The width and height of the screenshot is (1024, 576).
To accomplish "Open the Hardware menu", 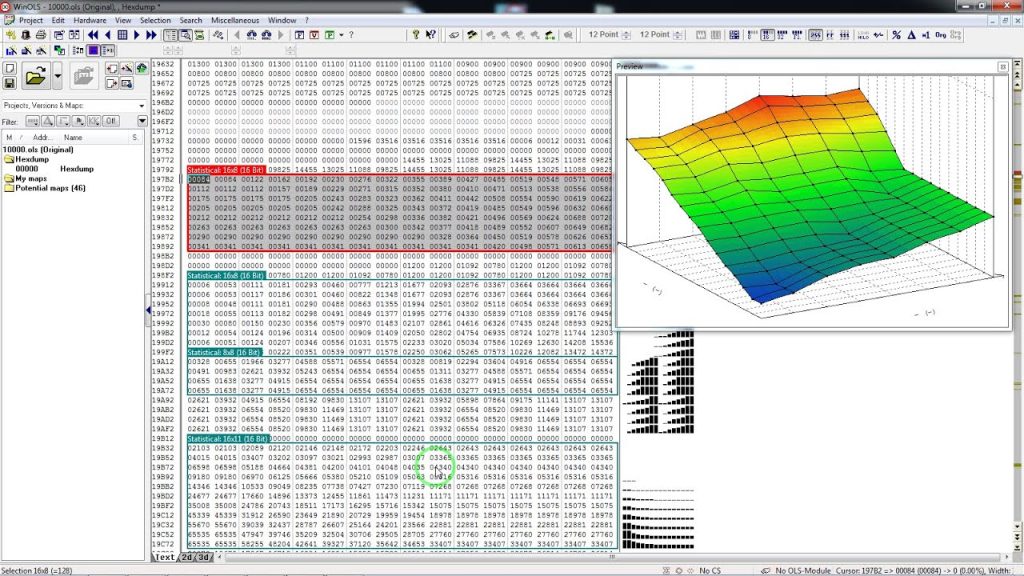I will tap(89, 20).
